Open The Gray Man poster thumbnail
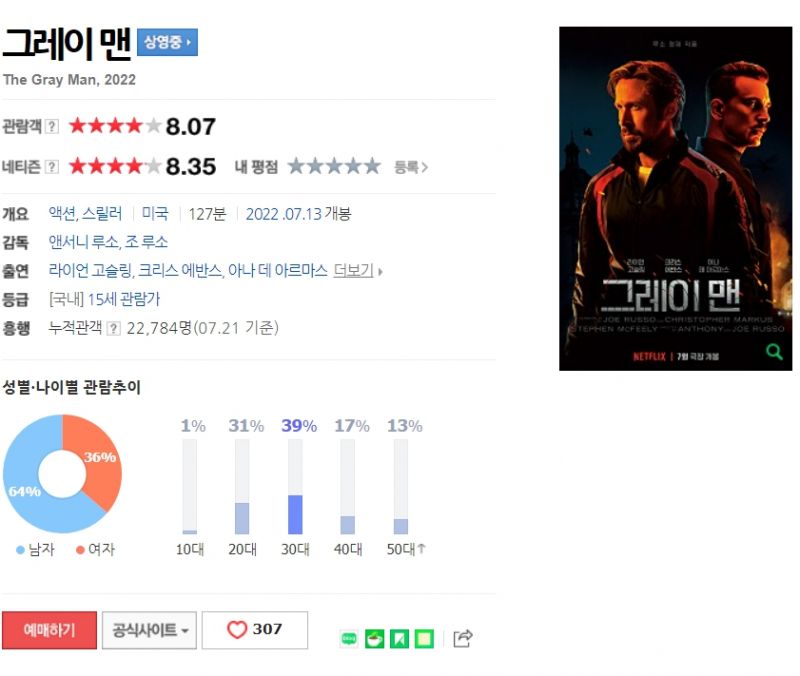Image resolution: width=800 pixels, height=676 pixels. pos(676,198)
